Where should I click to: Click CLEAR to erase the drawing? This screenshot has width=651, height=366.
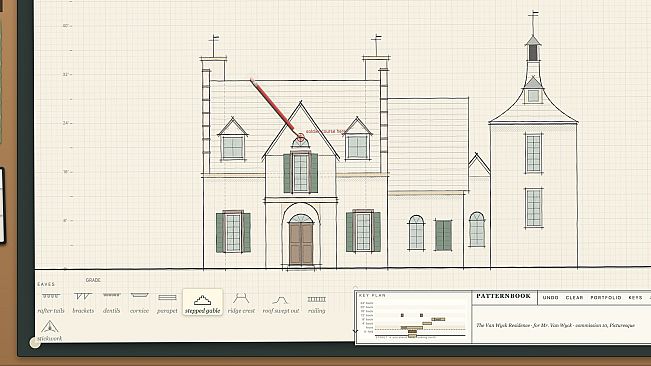click(x=575, y=298)
